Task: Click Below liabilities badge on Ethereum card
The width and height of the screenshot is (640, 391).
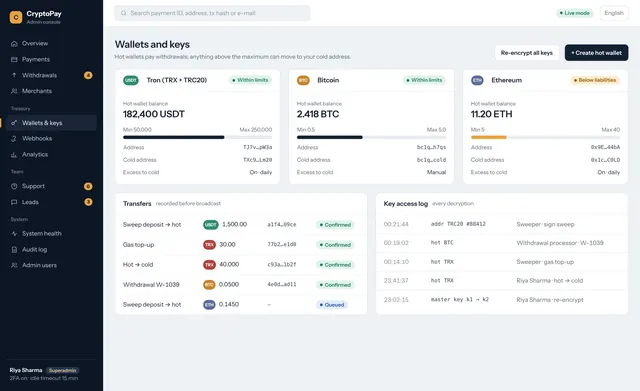Action: tap(595, 80)
